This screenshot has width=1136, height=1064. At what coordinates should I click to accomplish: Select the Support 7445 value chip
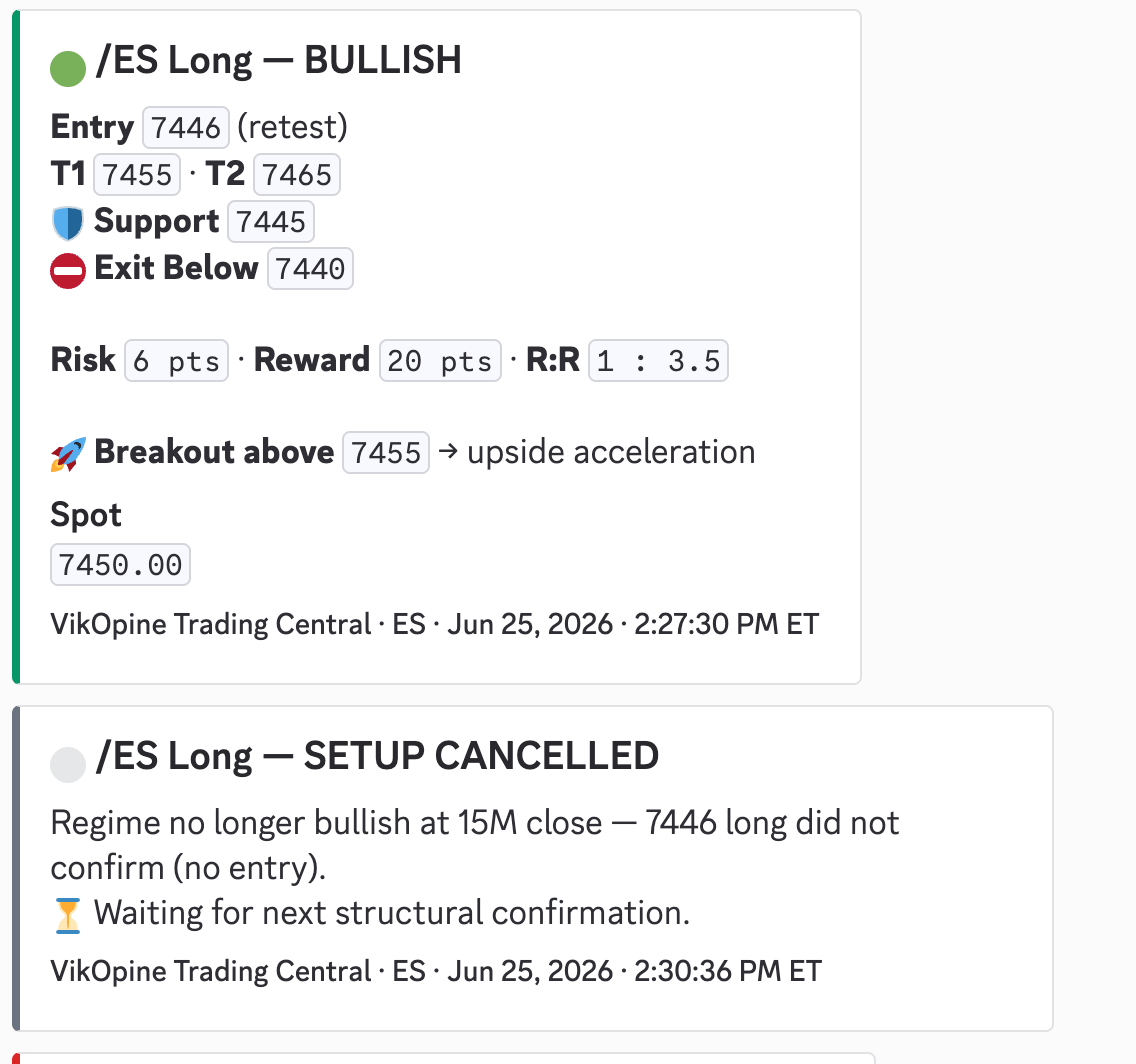[x=271, y=222]
